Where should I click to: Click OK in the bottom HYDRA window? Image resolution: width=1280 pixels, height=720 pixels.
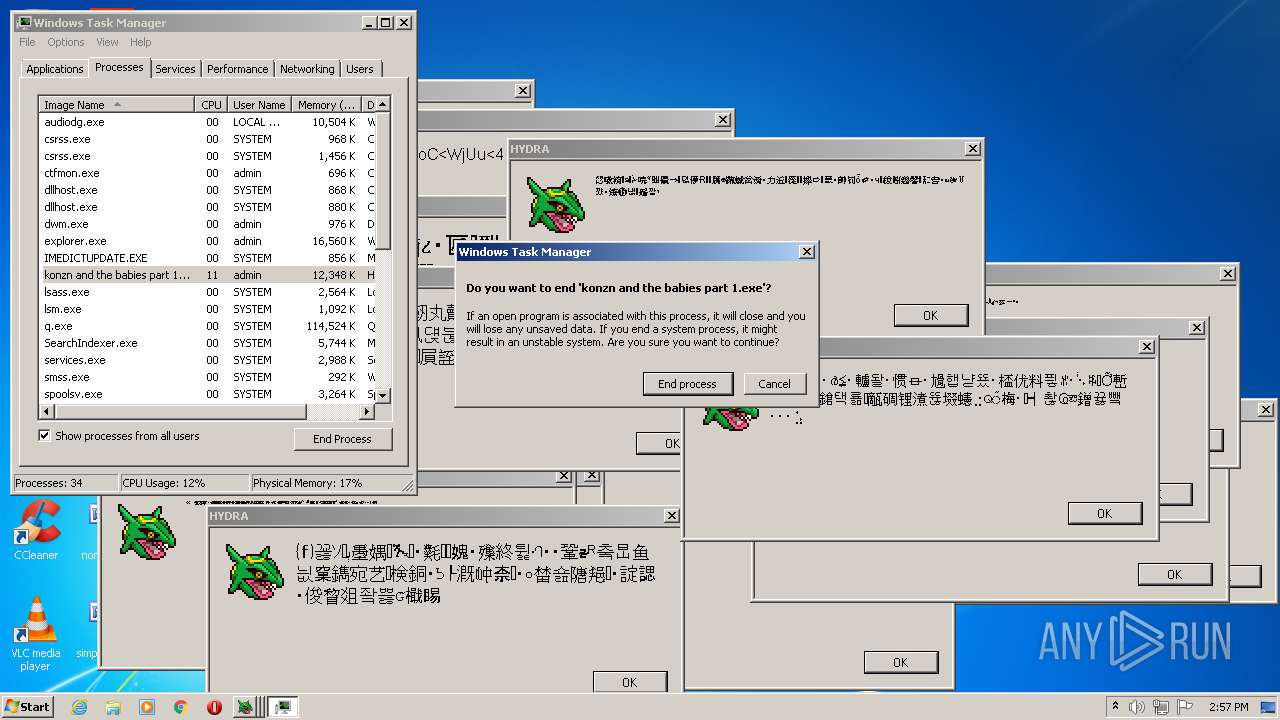(x=629, y=682)
